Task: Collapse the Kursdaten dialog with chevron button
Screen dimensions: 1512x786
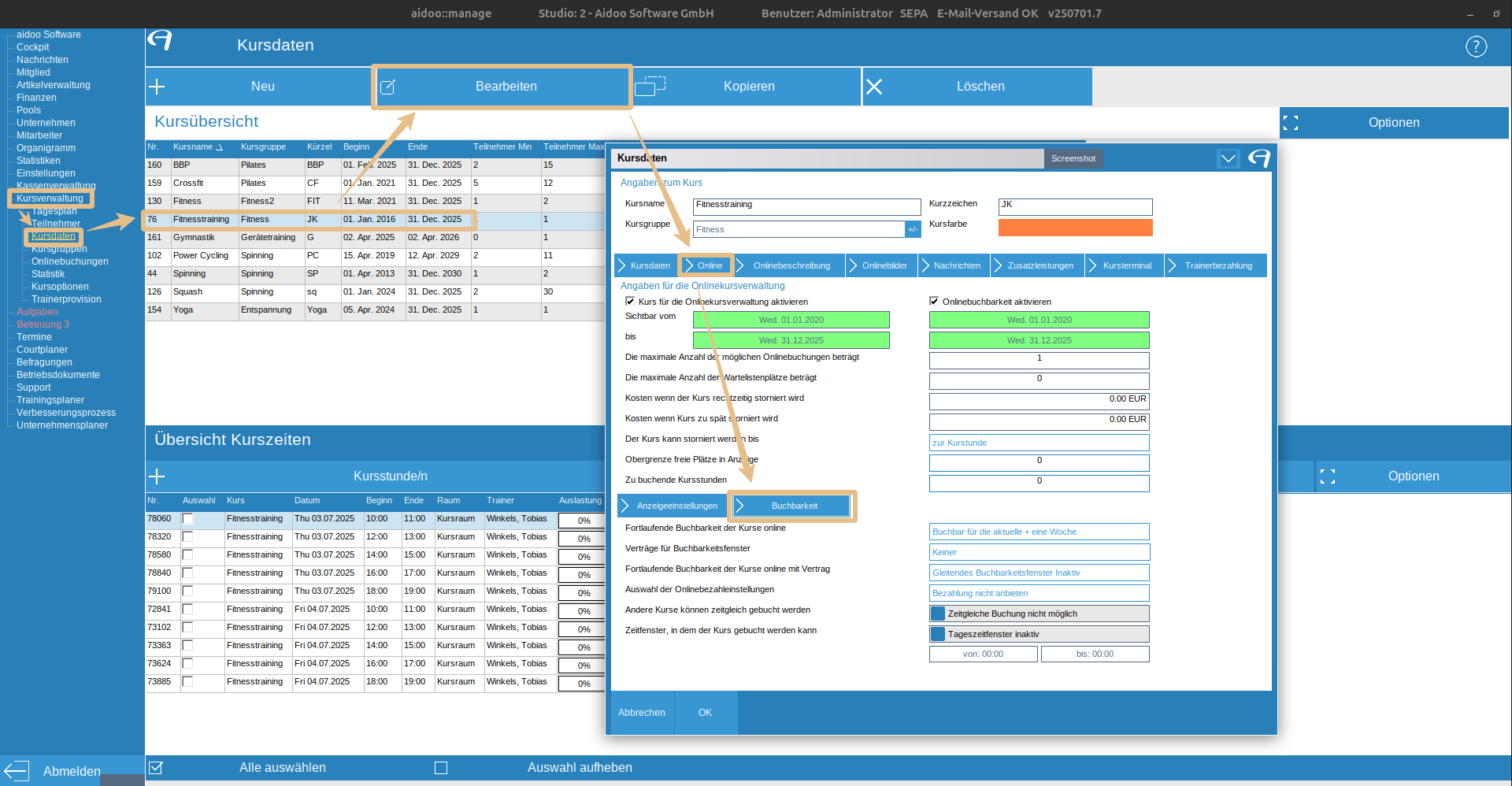Action: point(1228,158)
